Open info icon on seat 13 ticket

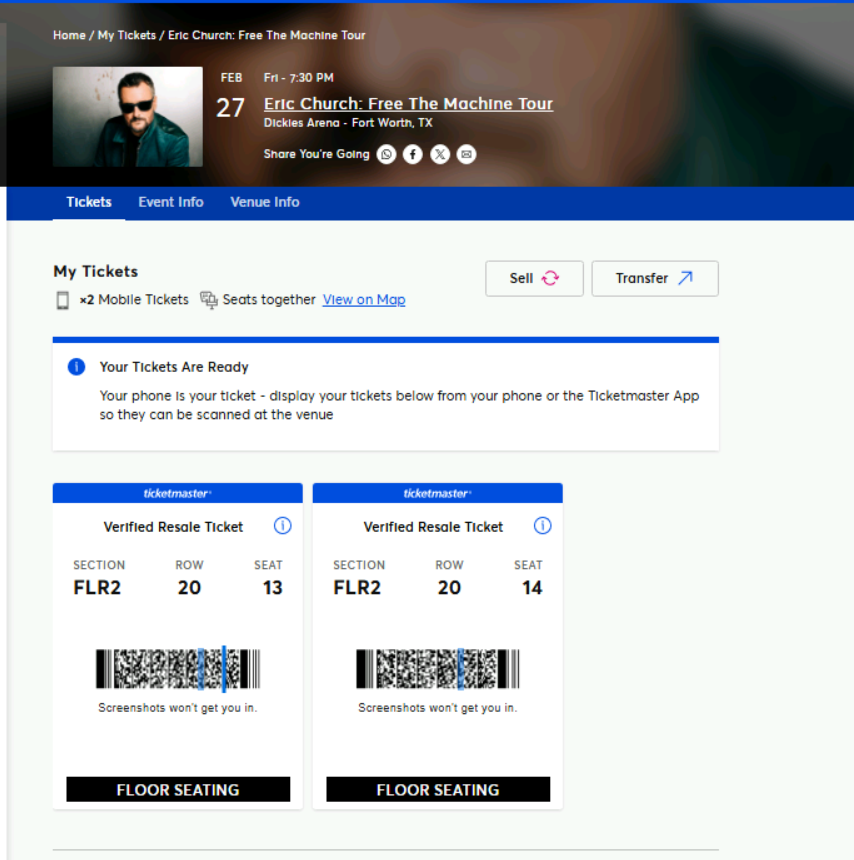point(282,526)
